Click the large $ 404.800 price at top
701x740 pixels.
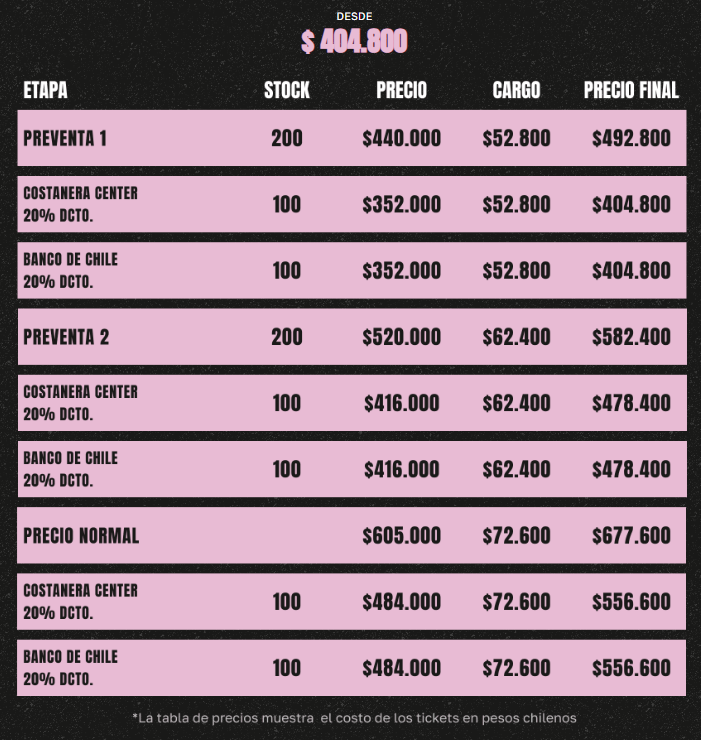coord(354,41)
